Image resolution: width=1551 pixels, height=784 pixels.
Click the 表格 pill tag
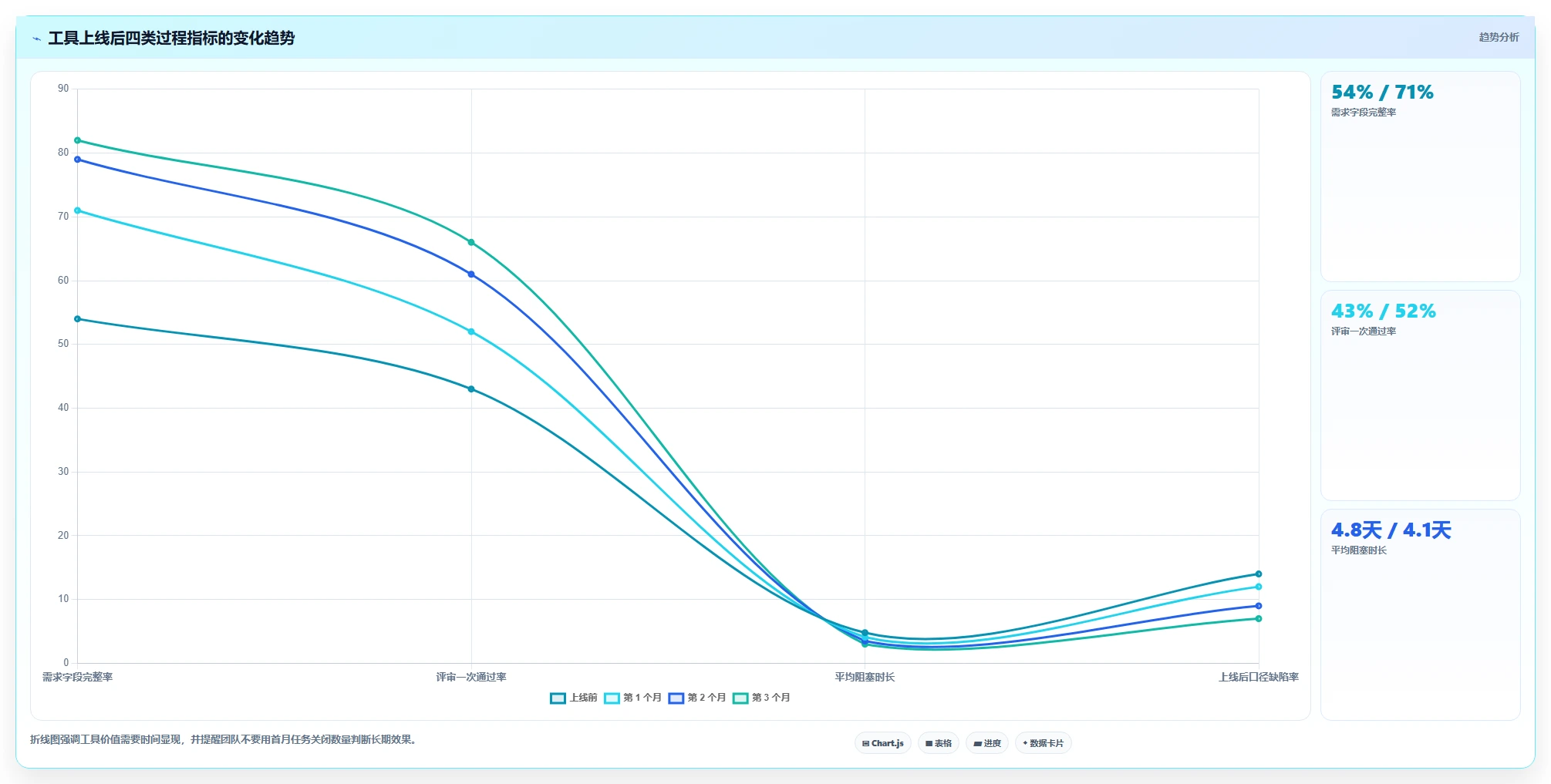tap(939, 743)
